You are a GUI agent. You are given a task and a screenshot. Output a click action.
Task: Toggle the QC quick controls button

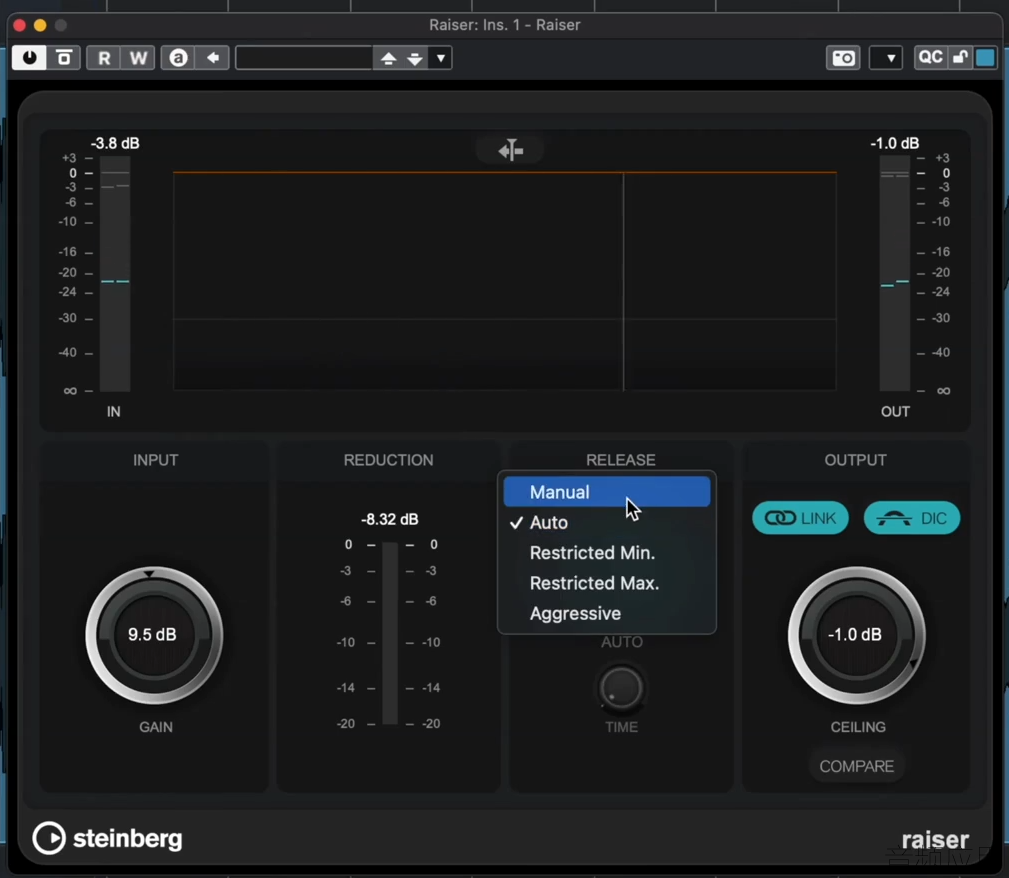point(930,57)
